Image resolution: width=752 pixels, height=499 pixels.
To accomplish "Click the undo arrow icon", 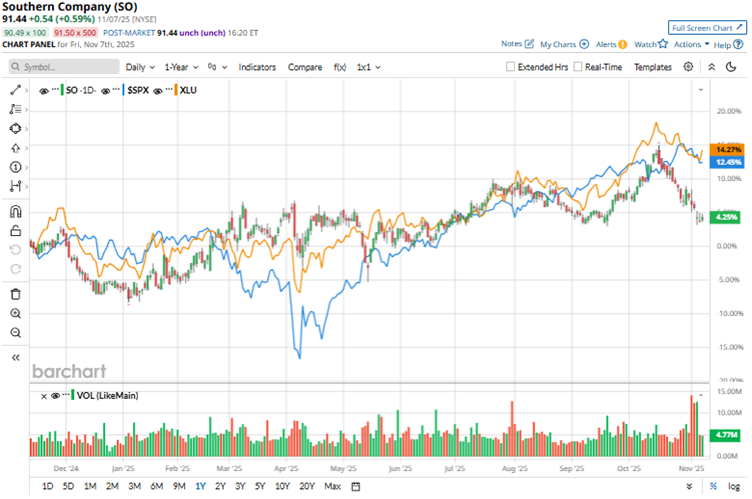I will click(15, 250).
